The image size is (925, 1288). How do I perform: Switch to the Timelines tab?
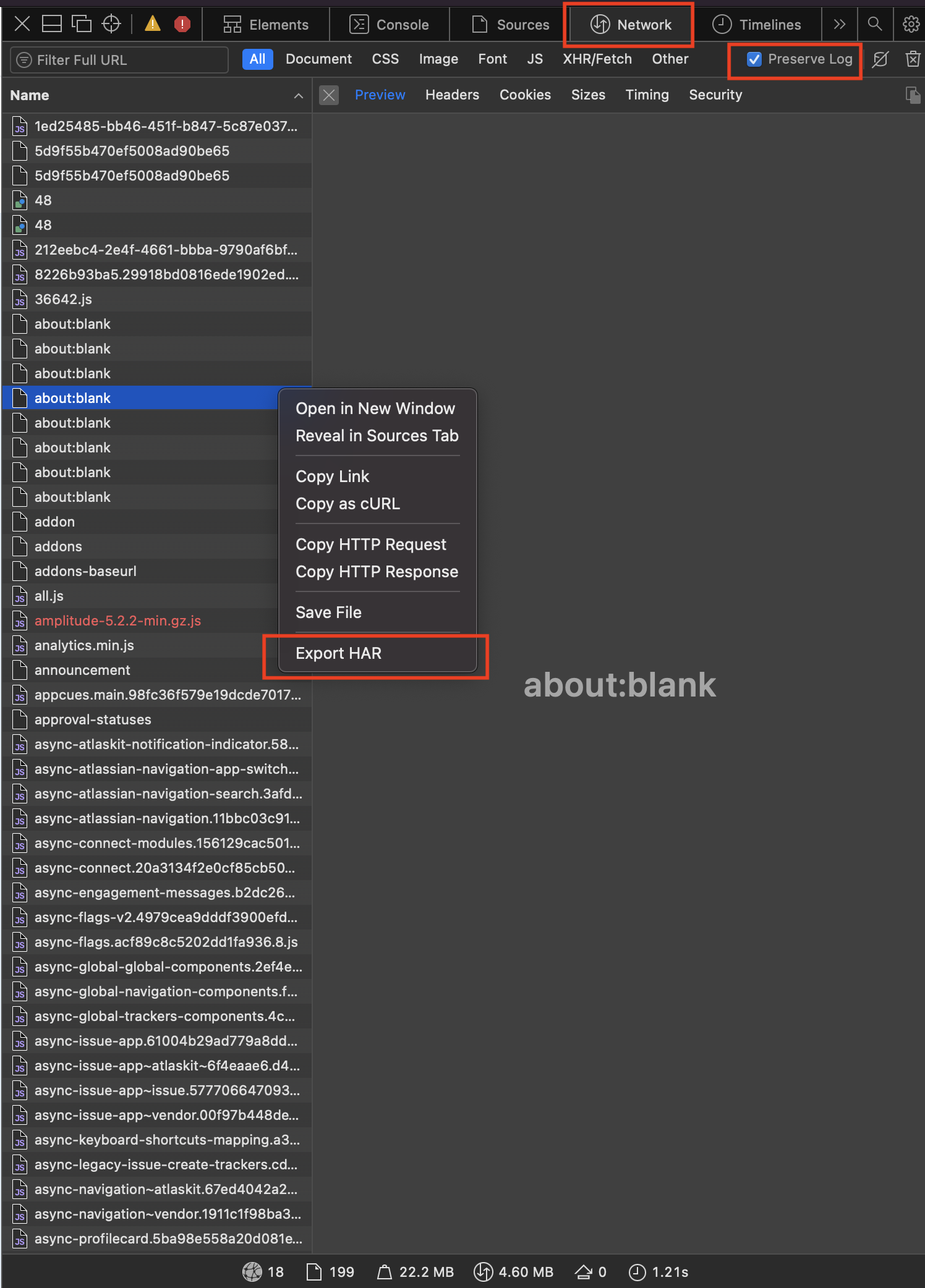(757, 25)
